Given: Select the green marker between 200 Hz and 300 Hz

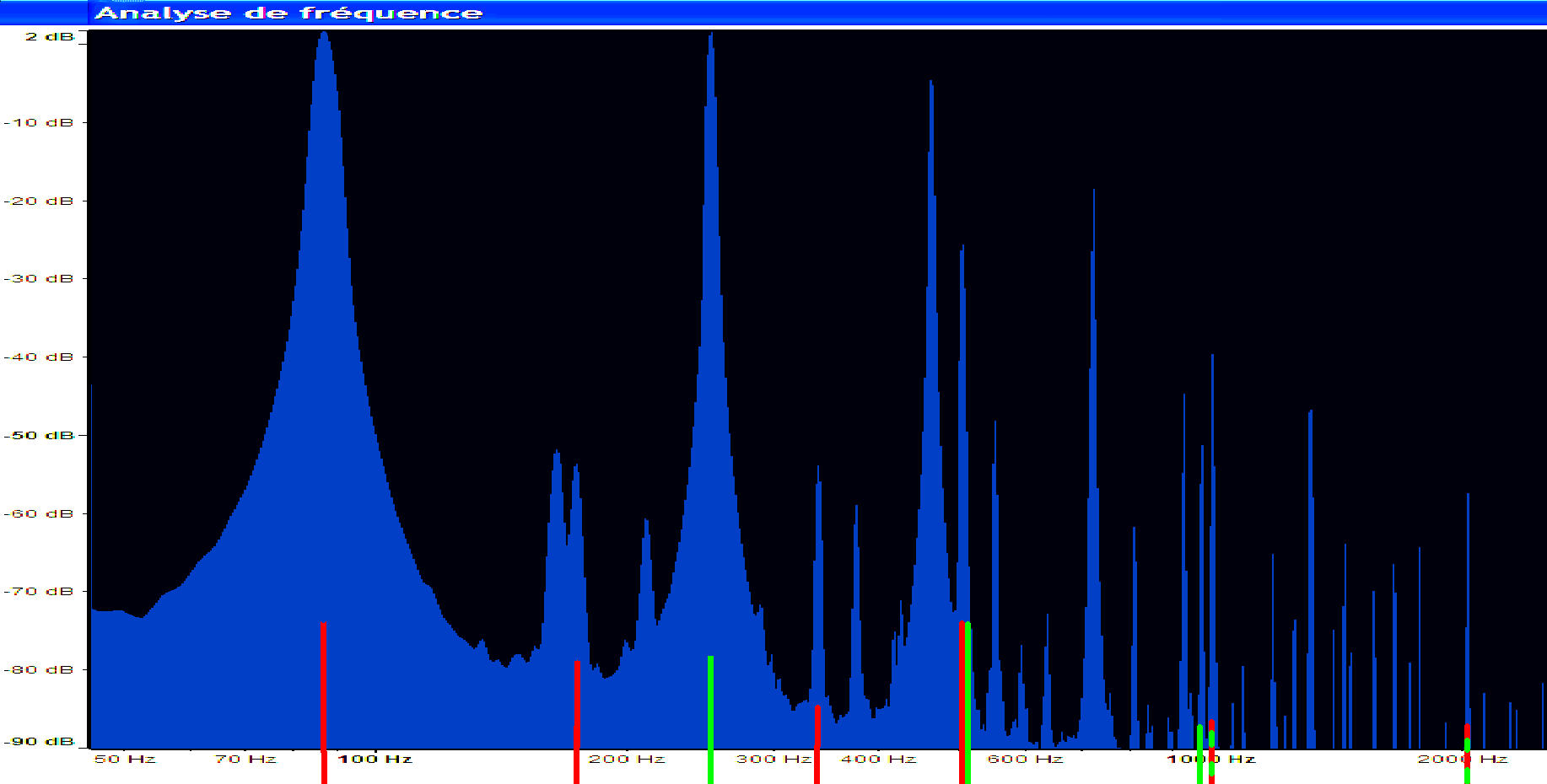Looking at the screenshot, I should pos(710,719).
